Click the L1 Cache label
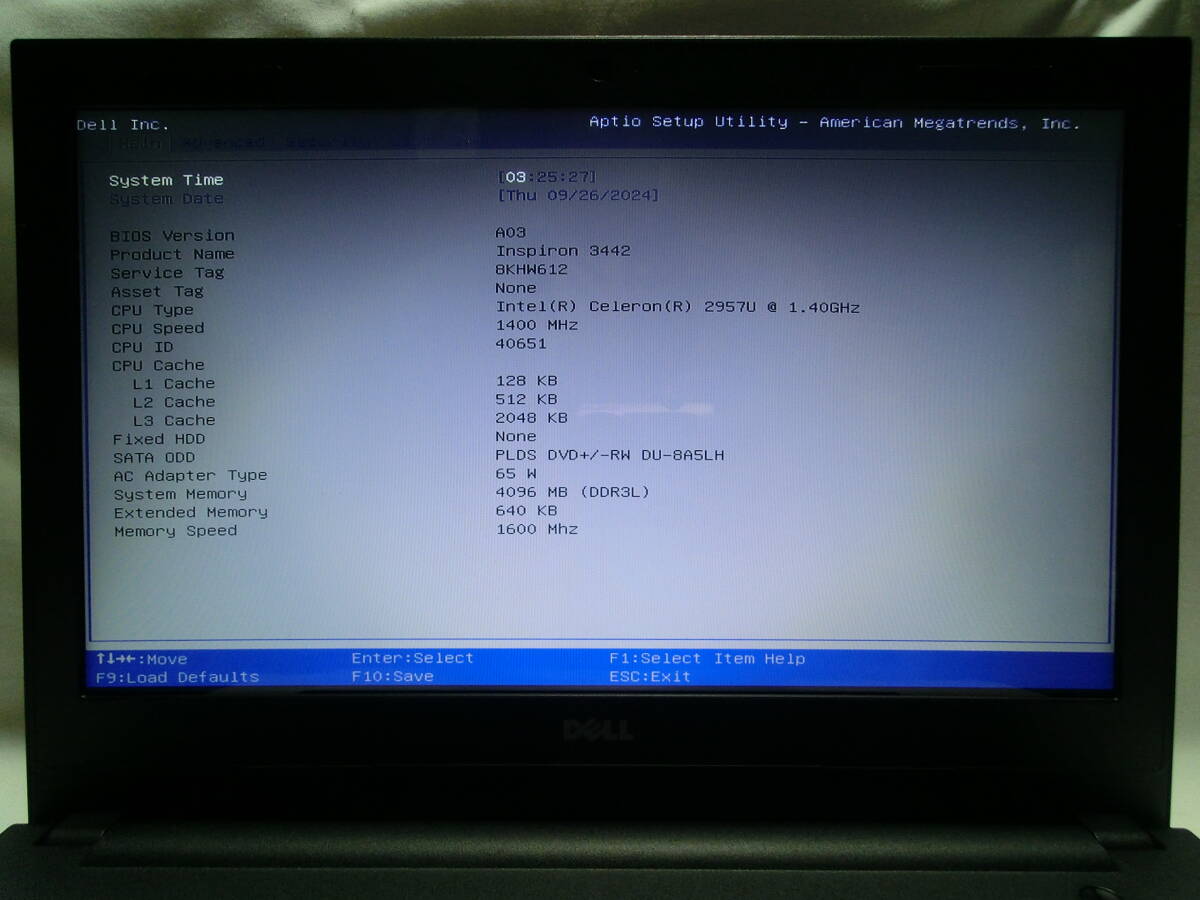The image size is (1200, 900). pyautogui.click(x=174, y=384)
